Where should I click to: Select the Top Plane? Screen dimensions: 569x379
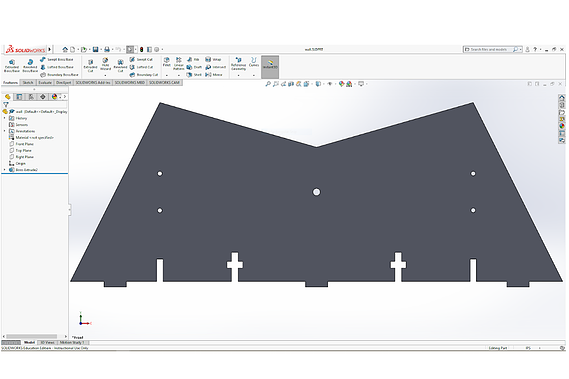tap(20, 151)
